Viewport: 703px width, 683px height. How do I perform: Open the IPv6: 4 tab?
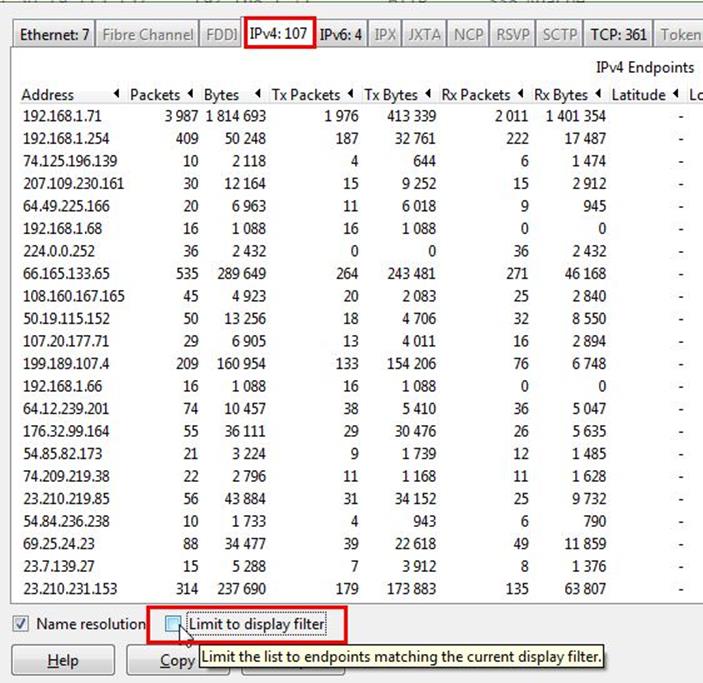(342, 34)
